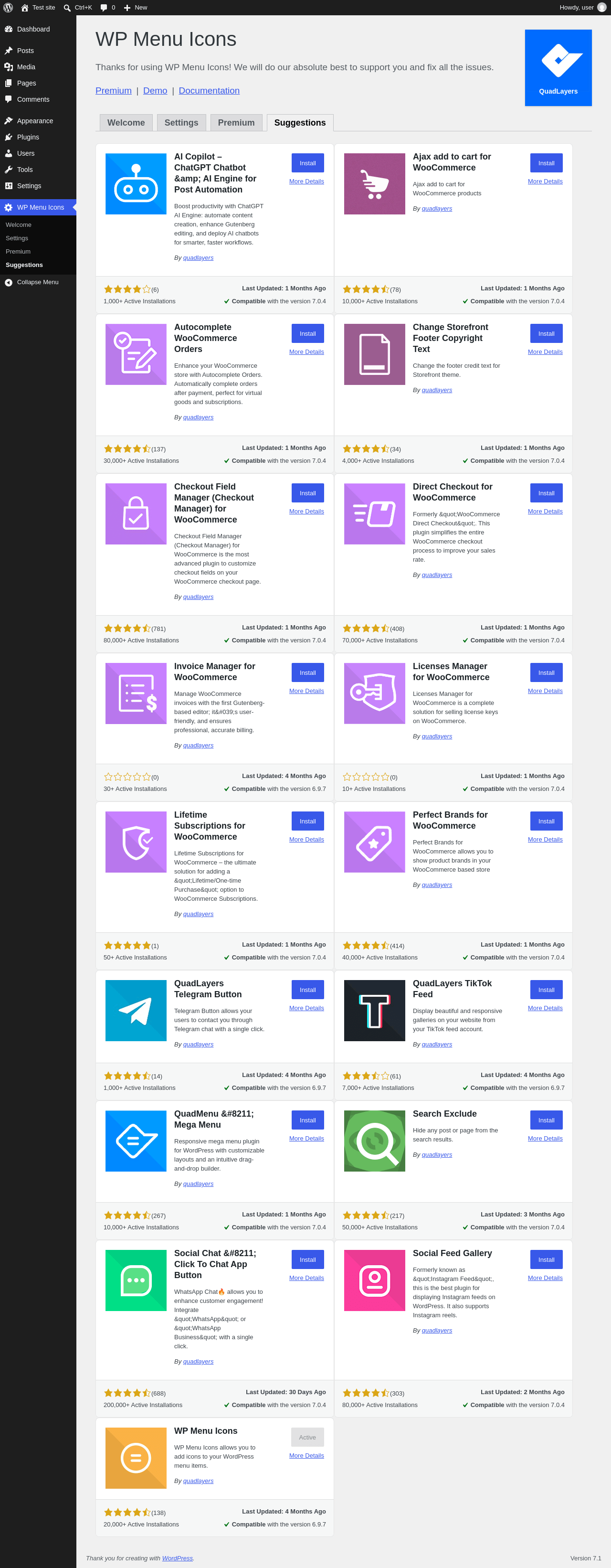This screenshot has height=1568, width=611.
Task: Open the New content dropdown
Action: click(x=135, y=7)
